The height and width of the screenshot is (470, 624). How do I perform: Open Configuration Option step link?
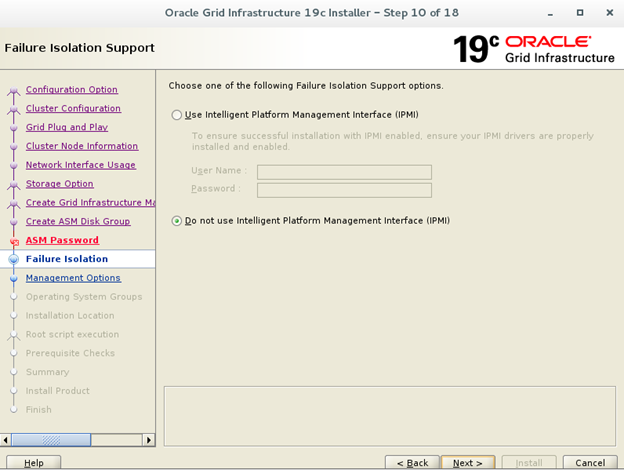[72, 90]
